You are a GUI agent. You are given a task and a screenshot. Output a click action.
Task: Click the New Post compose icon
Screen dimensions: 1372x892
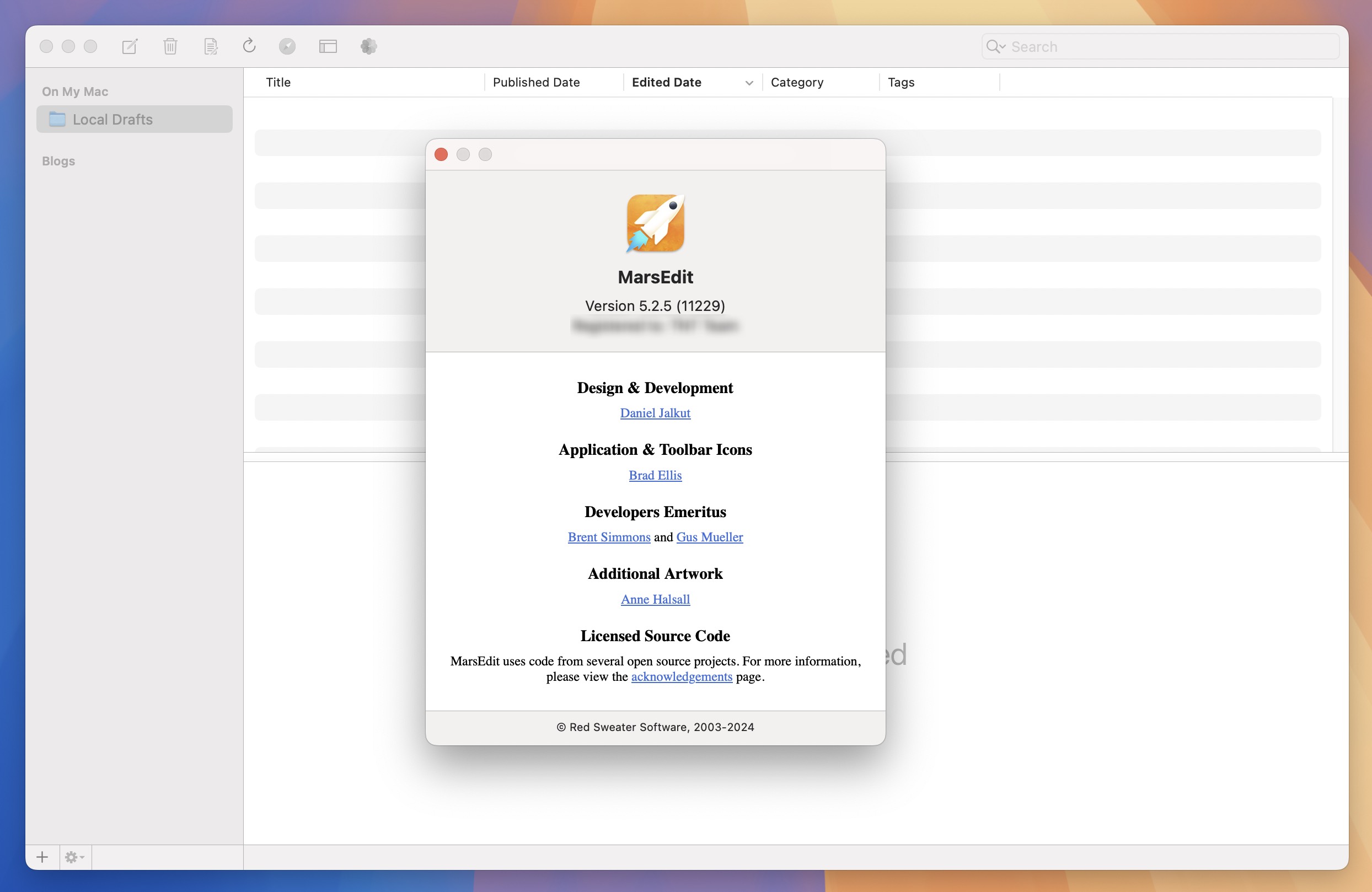pos(130,46)
